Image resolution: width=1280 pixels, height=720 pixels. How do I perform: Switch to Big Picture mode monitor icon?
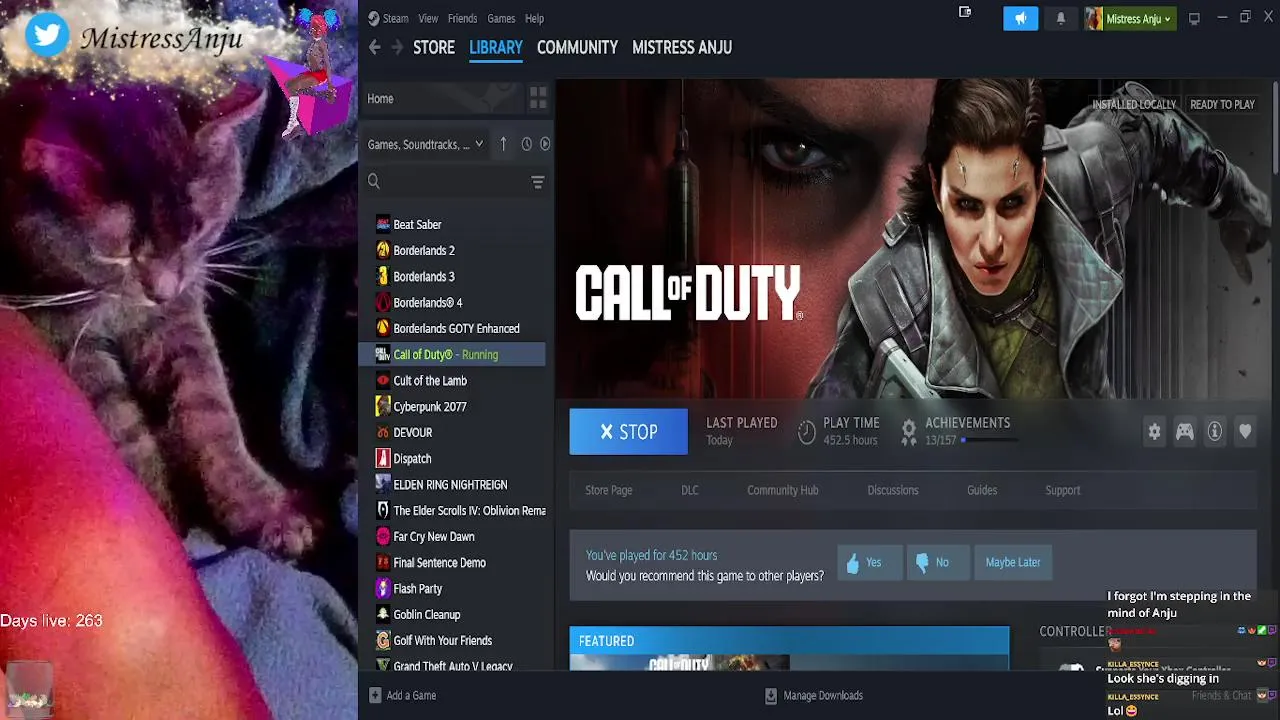(x=1194, y=18)
